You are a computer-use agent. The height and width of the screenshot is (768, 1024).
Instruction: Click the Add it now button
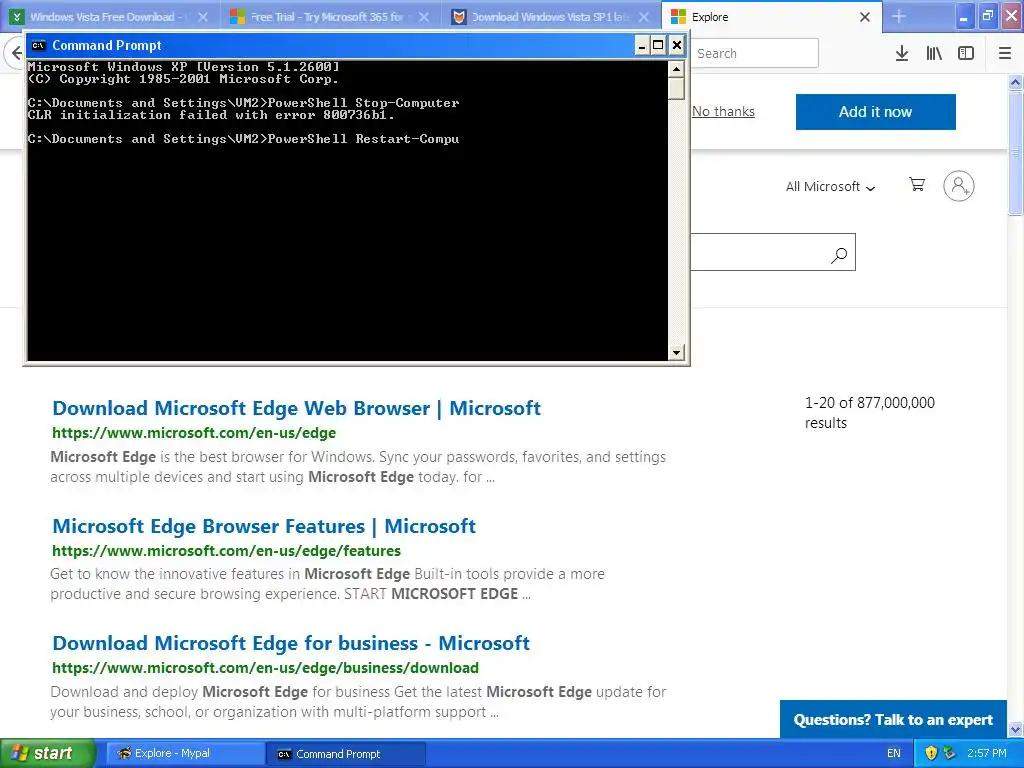click(875, 112)
